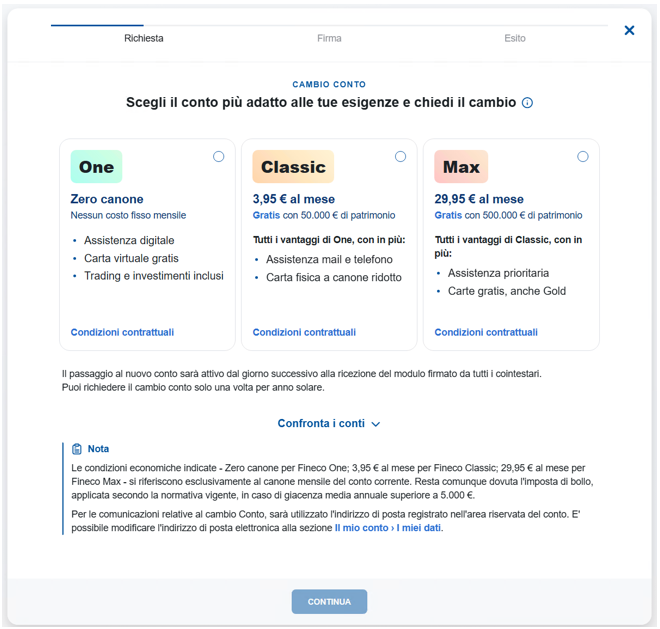Click the Classic account badge
This screenshot has width=660, height=629.
point(293,167)
